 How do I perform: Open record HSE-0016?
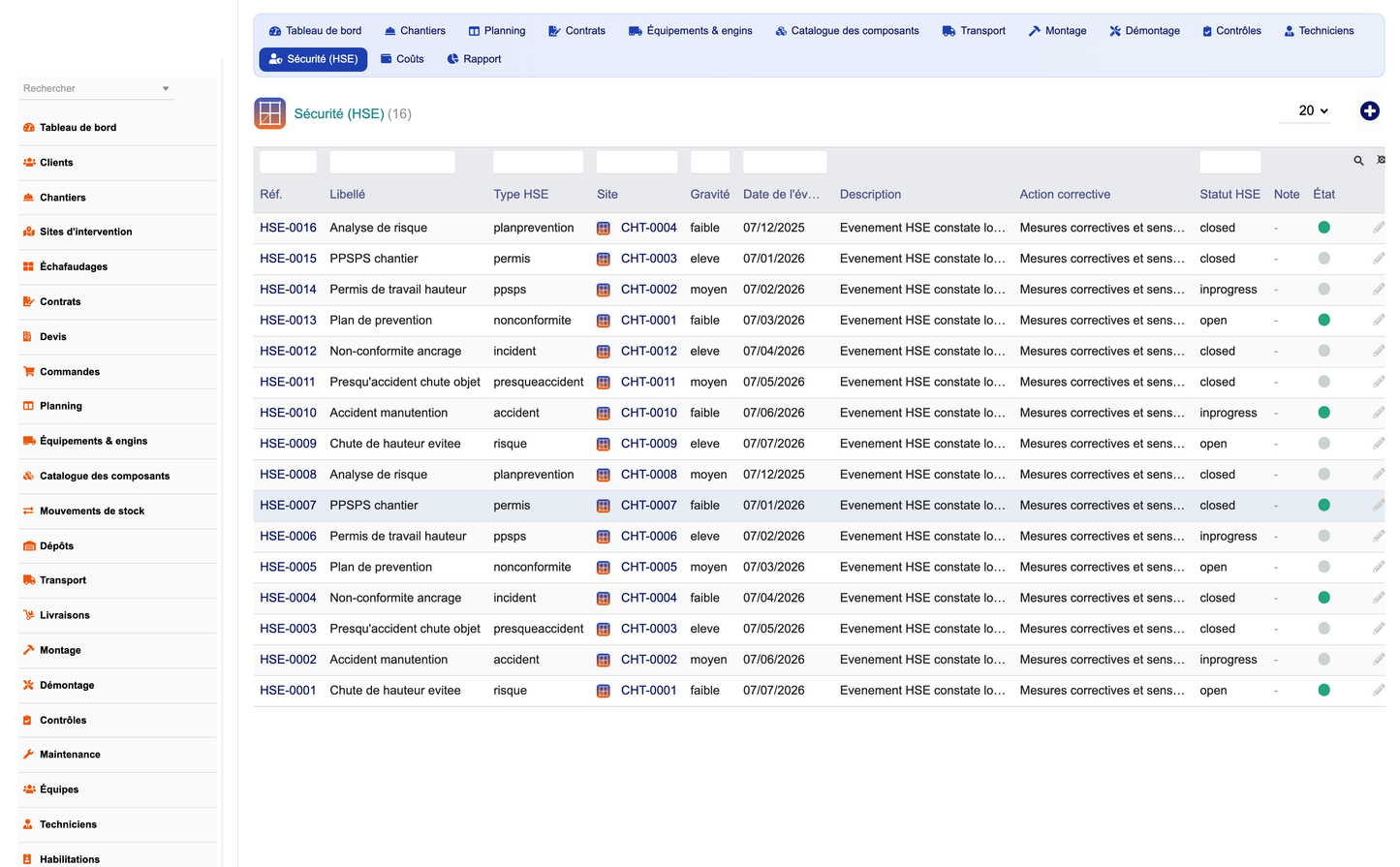(x=288, y=228)
